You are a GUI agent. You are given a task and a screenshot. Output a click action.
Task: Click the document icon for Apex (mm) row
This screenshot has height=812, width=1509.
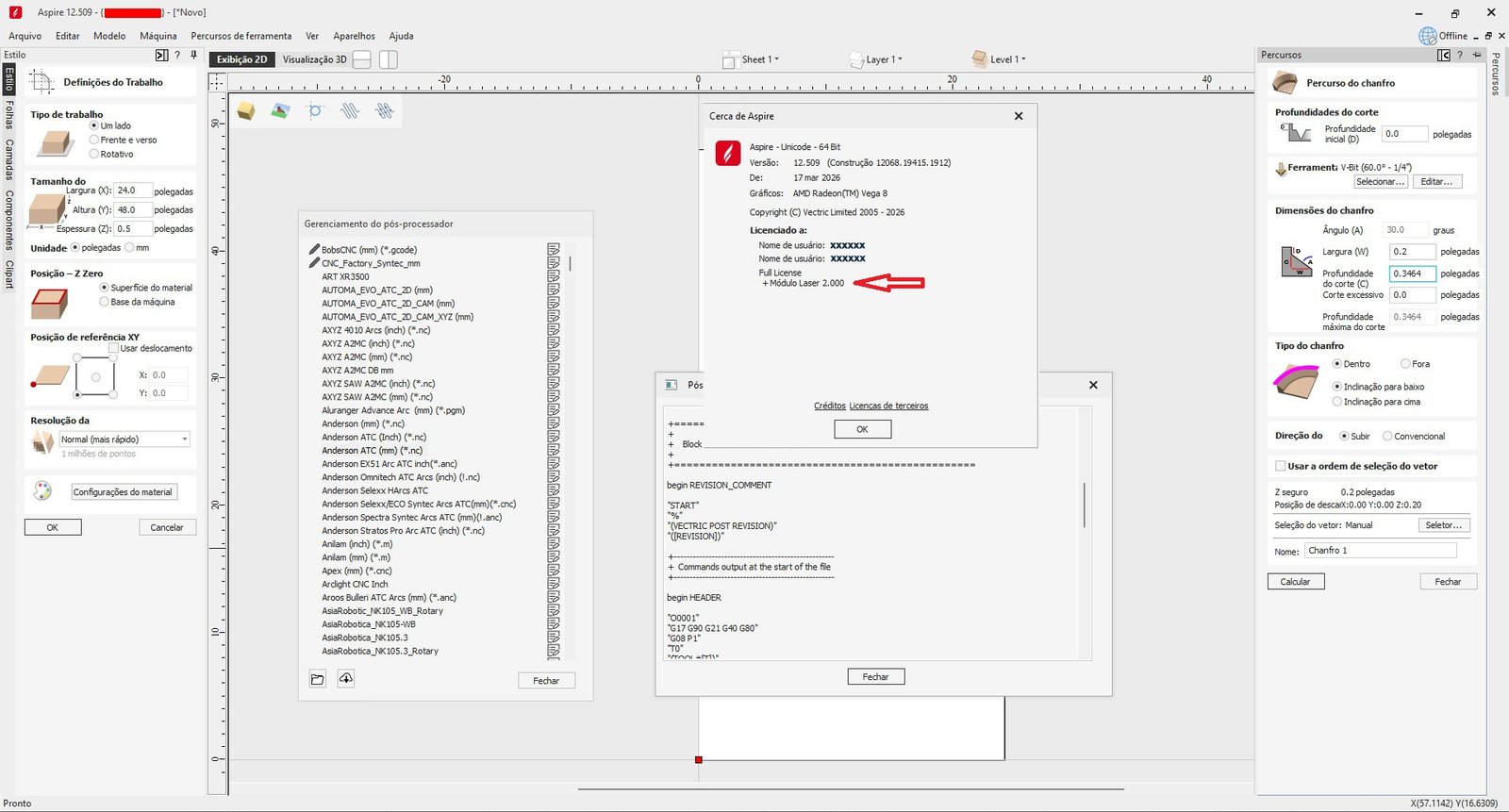[x=554, y=571]
